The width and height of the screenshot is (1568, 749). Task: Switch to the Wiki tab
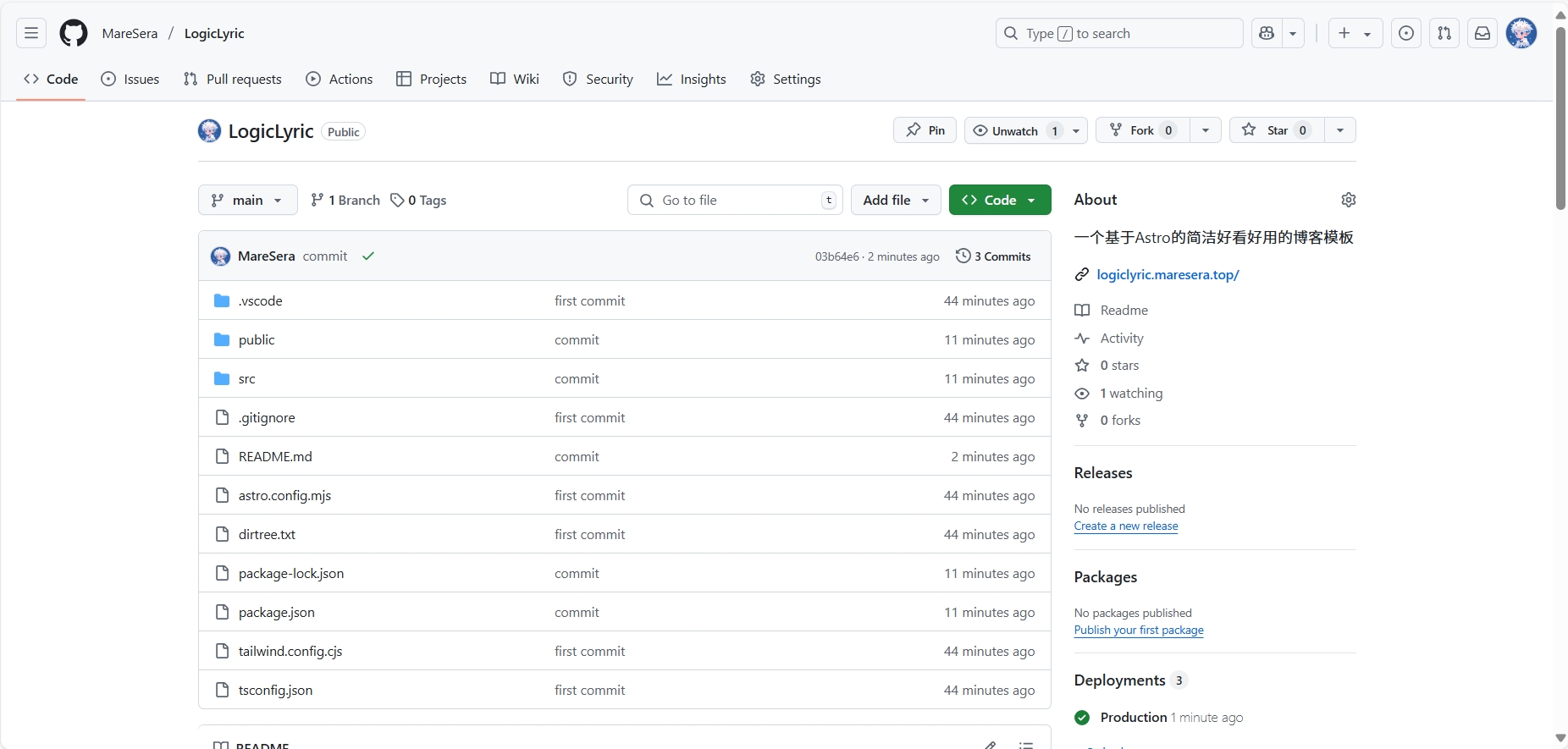click(515, 79)
